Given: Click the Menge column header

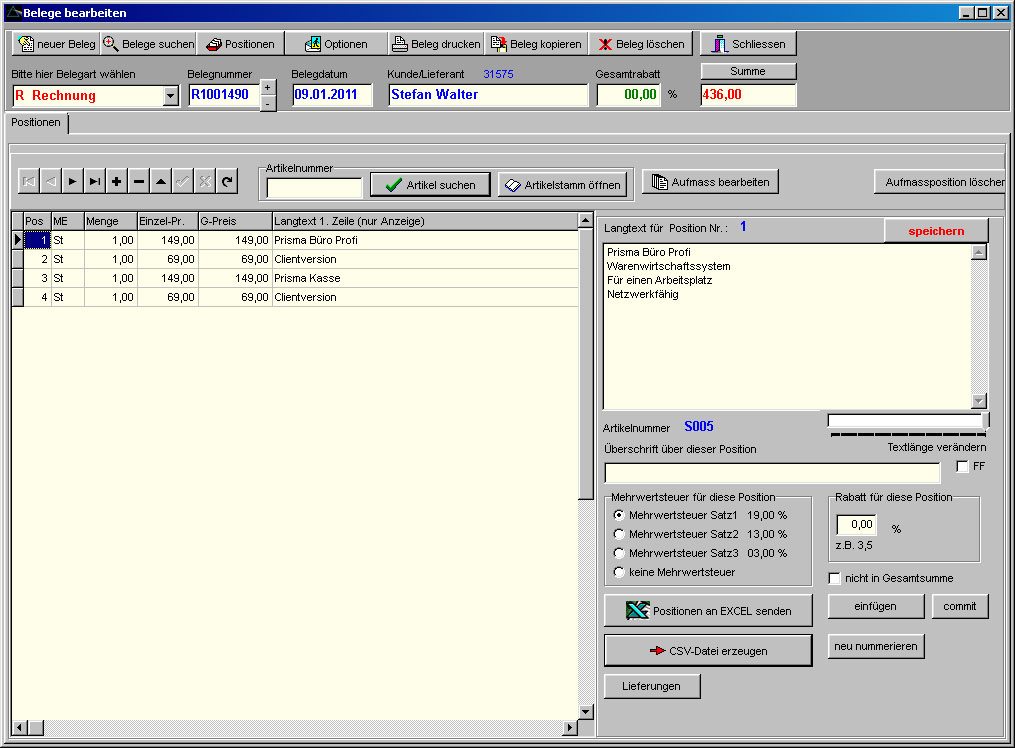Looking at the screenshot, I should click(111, 221).
